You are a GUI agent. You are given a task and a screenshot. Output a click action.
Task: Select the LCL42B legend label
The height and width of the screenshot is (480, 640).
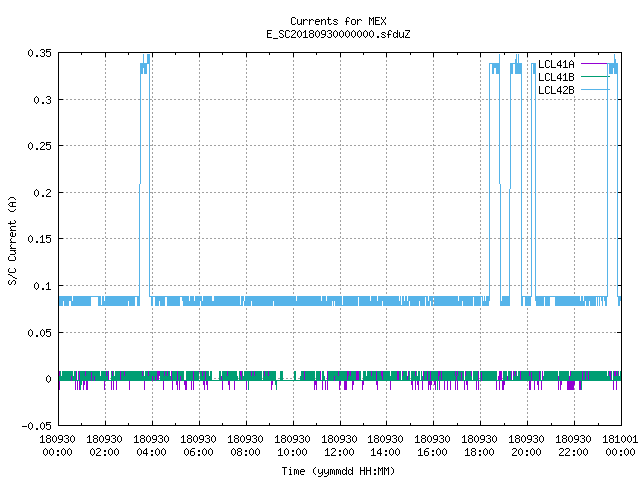(x=556, y=90)
